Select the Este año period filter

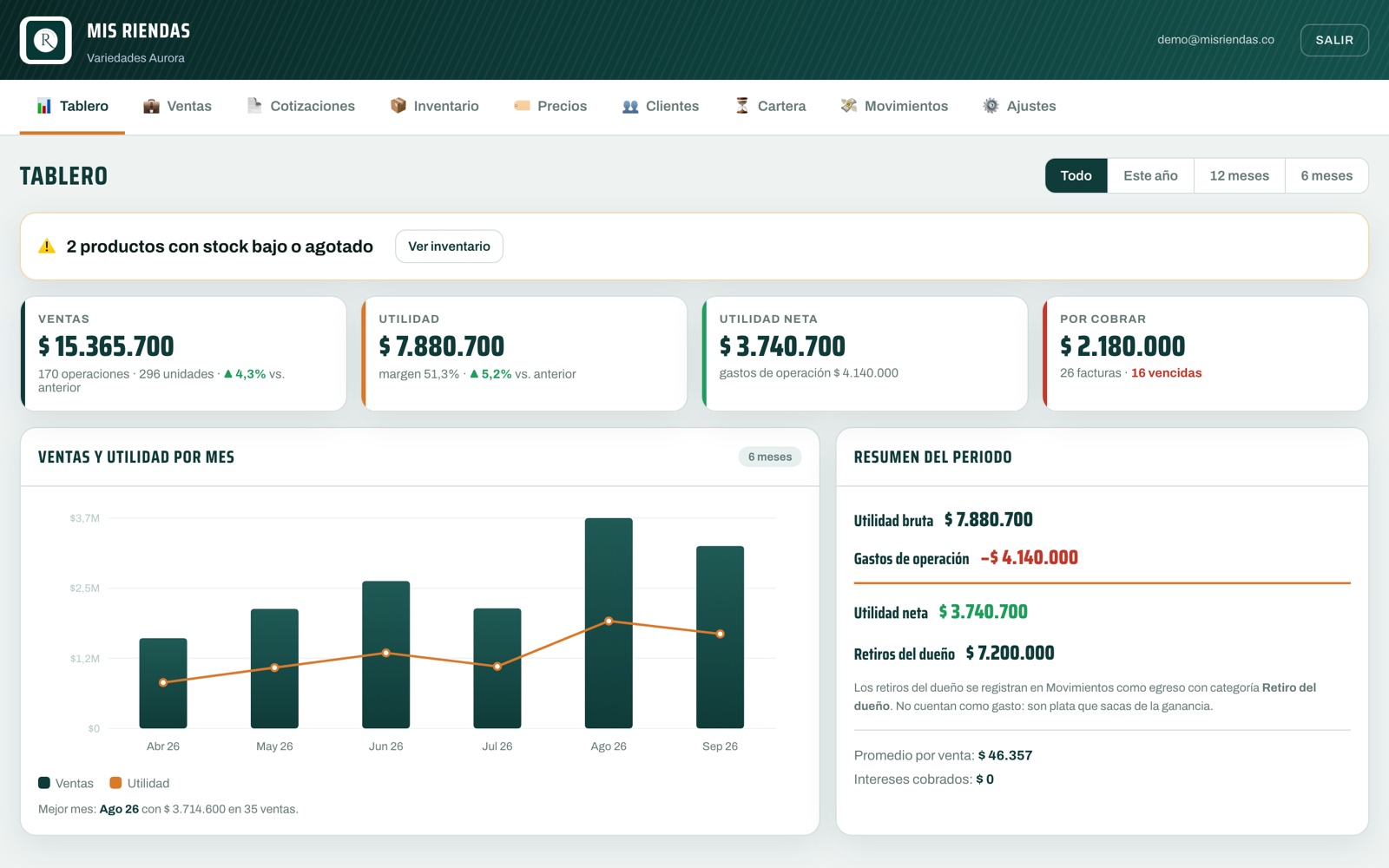click(1151, 175)
